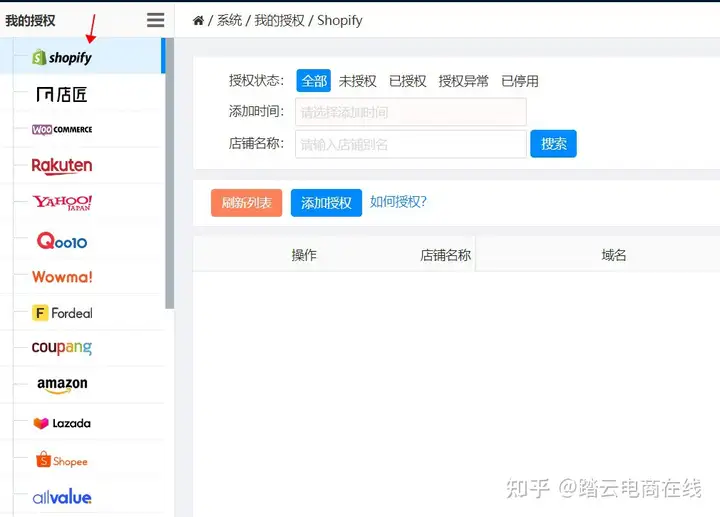This screenshot has height=517, width=720.
Task: Toggle the hamburger menu icon
Action: [x=156, y=20]
